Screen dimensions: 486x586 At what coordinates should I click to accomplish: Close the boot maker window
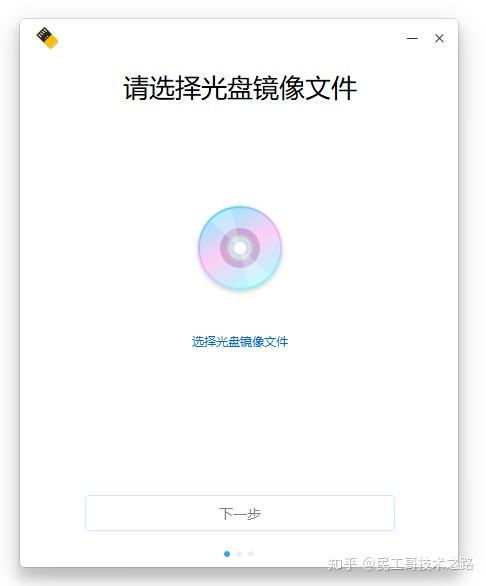pyautogui.click(x=439, y=38)
